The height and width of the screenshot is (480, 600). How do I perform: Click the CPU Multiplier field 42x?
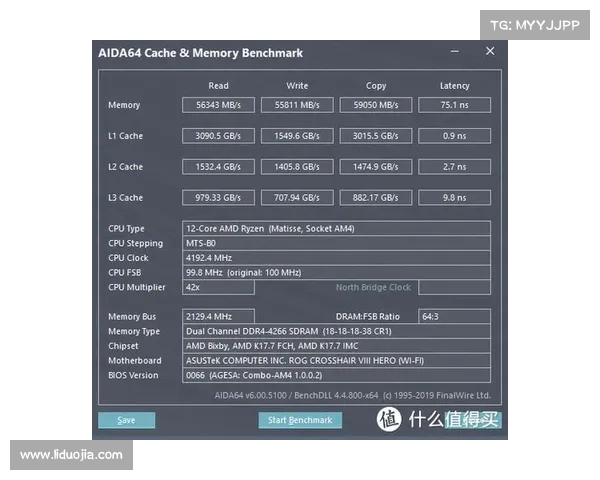[x=218, y=287]
